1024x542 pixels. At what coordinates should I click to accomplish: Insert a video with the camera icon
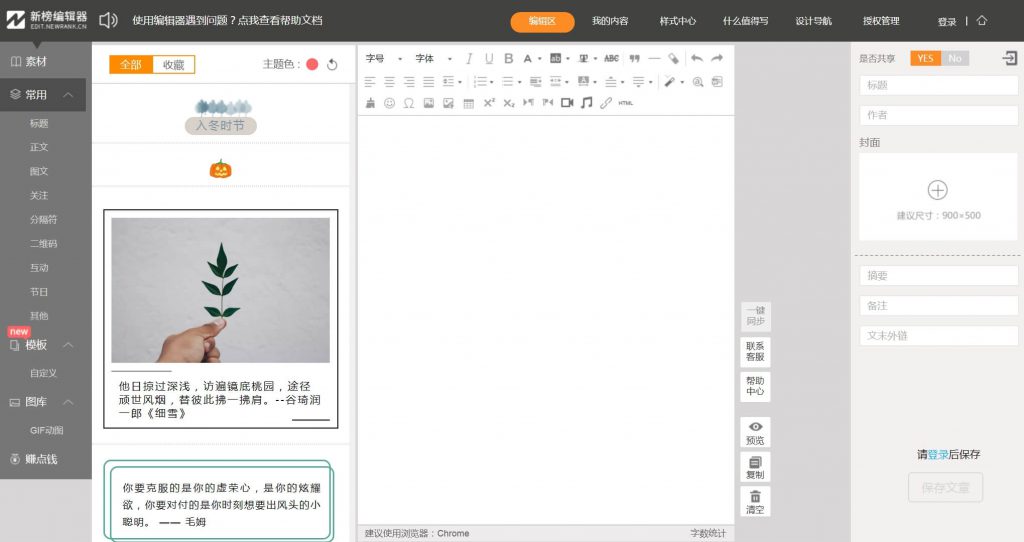[x=567, y=103]
